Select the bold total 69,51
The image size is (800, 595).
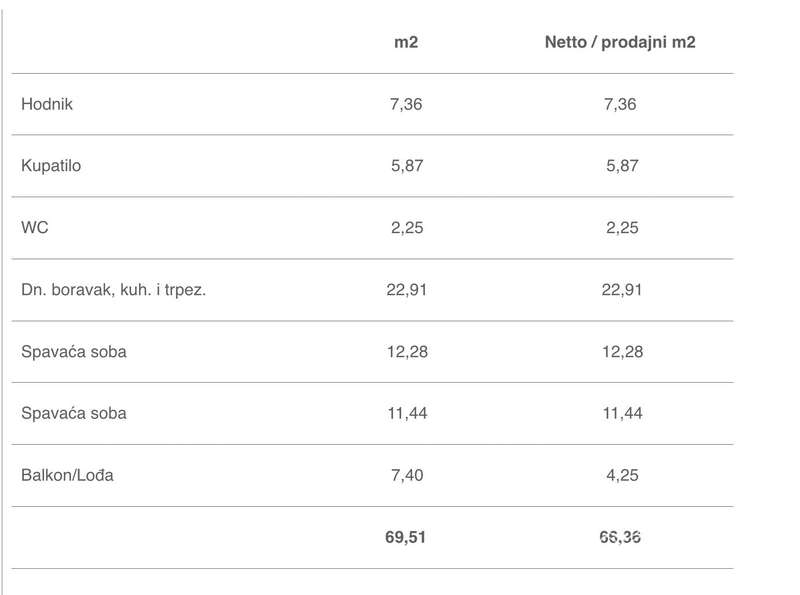407,537
